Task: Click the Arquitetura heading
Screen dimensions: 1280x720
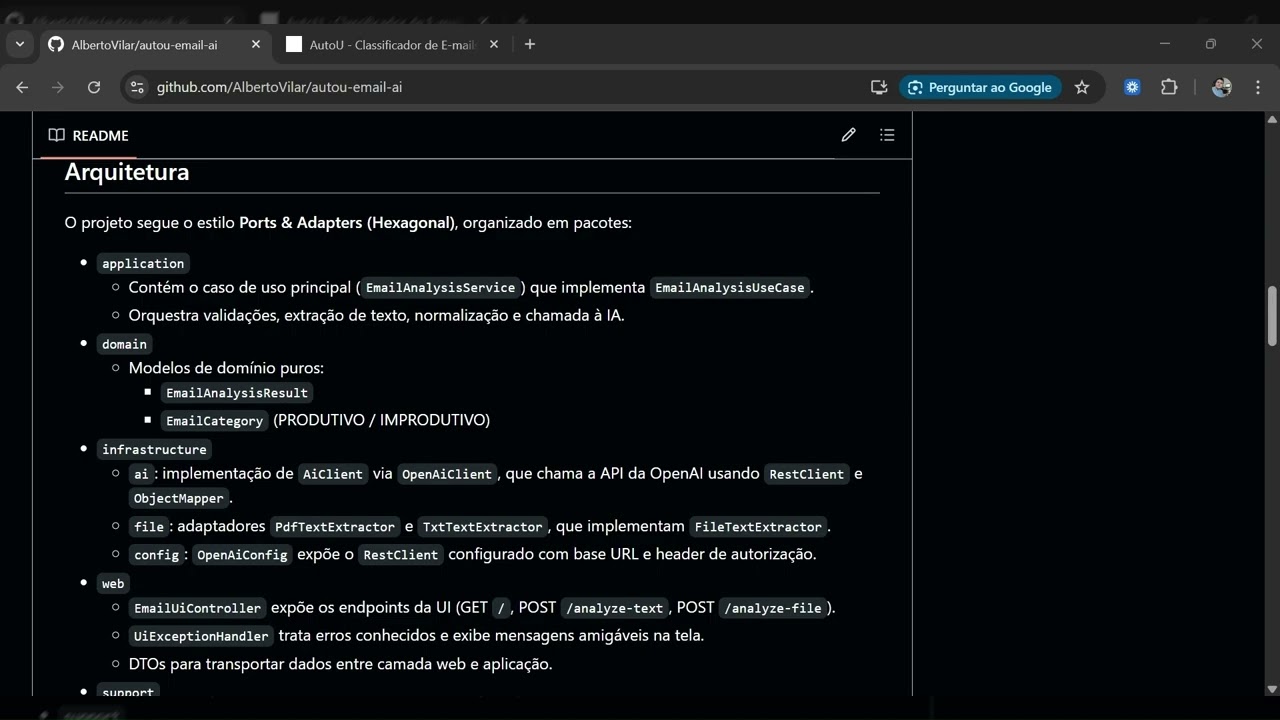Action: (127, 172)
